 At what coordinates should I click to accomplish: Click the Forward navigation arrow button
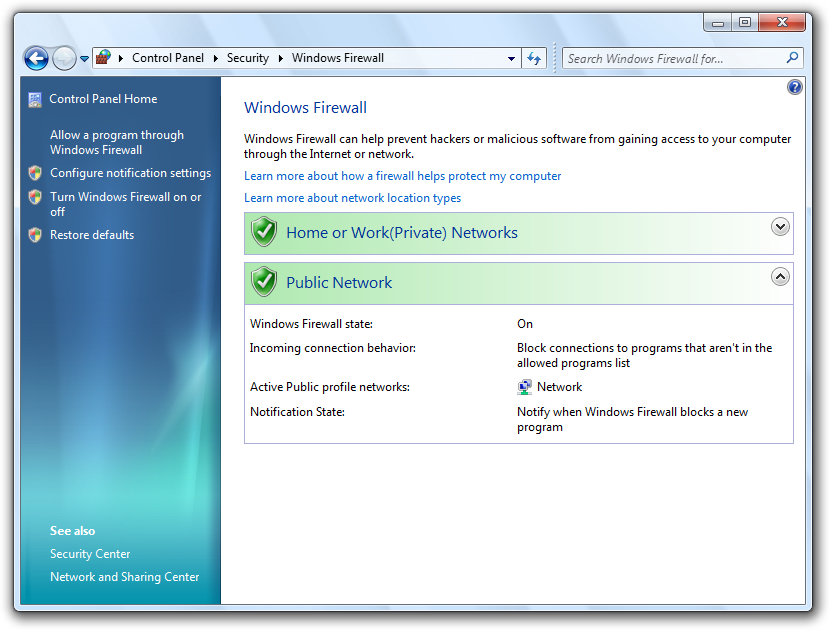click(64, 58)
